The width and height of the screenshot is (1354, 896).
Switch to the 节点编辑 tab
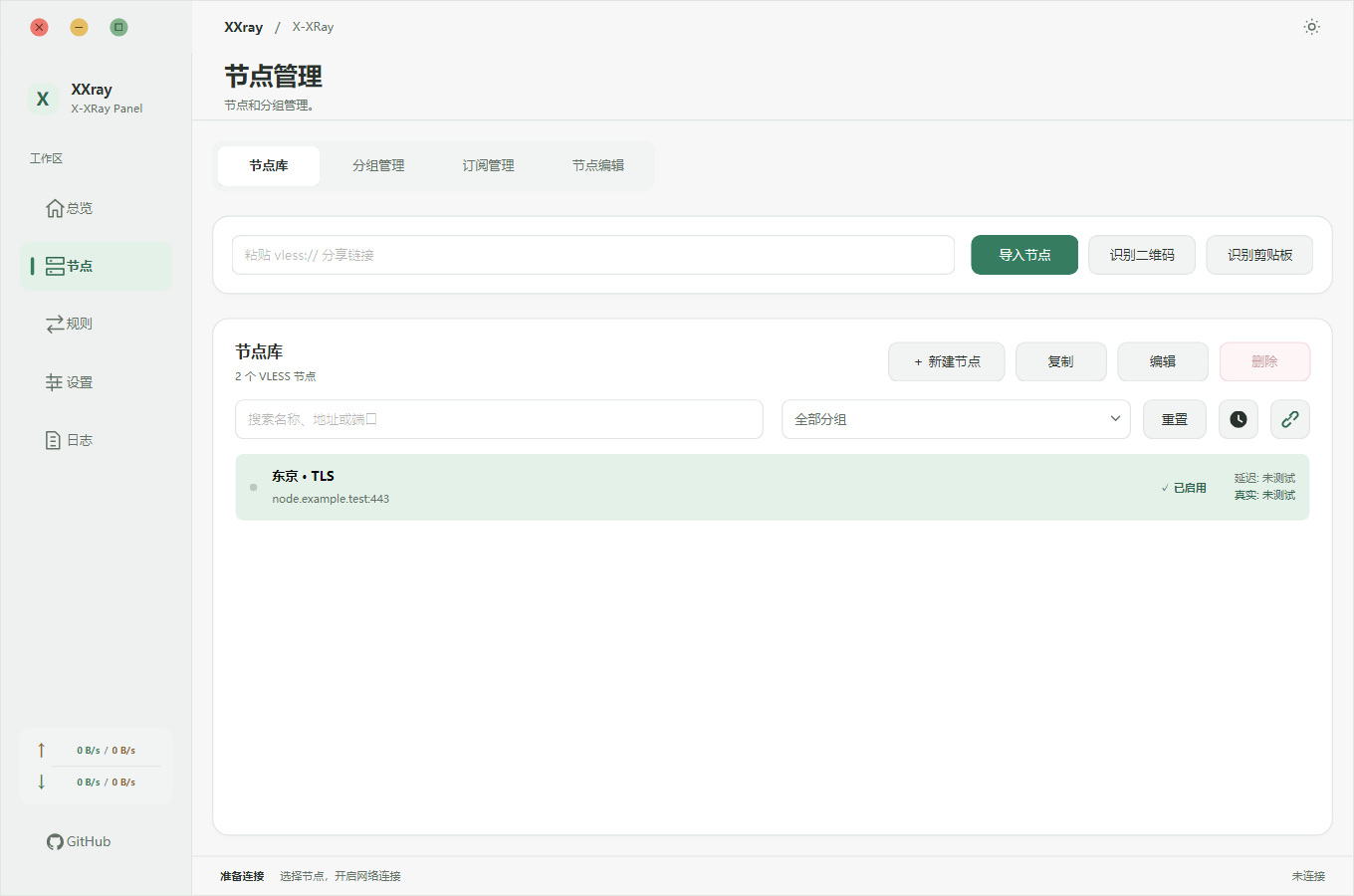pyautogui.click(x=597, y=165)
